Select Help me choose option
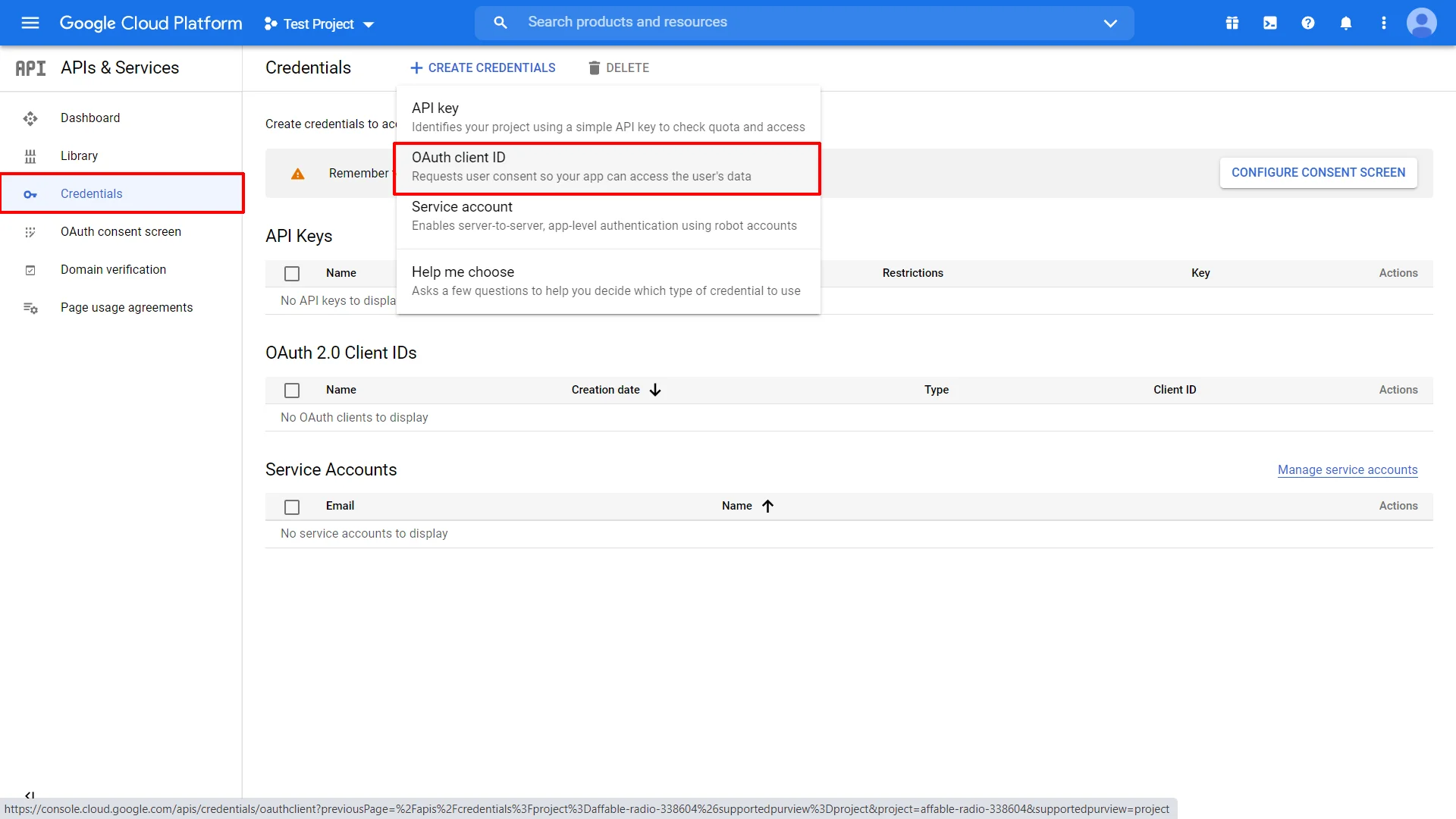Screen dimensions: 1456x819 pos(608,281)
